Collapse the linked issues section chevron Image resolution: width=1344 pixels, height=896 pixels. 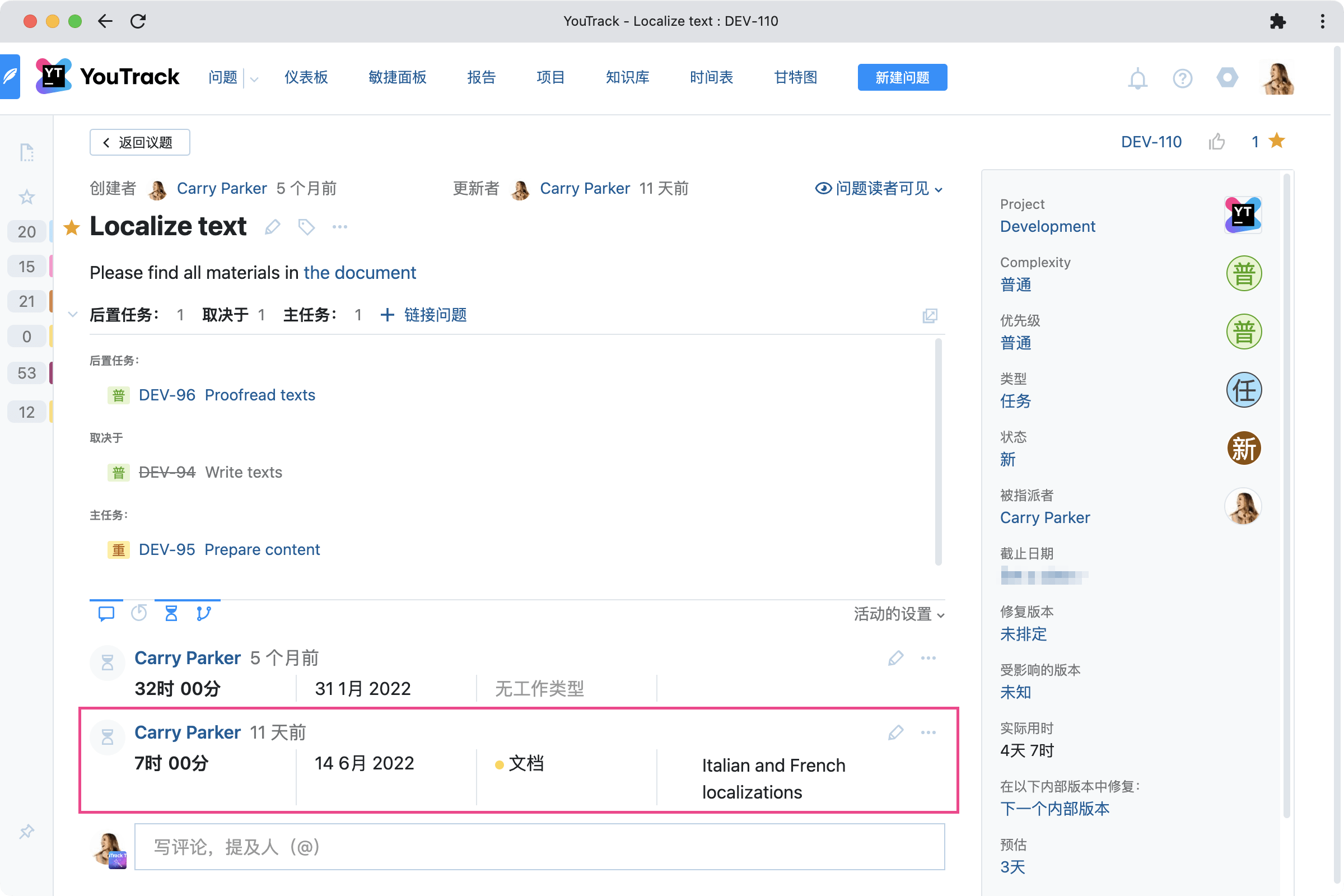point(73,315)
